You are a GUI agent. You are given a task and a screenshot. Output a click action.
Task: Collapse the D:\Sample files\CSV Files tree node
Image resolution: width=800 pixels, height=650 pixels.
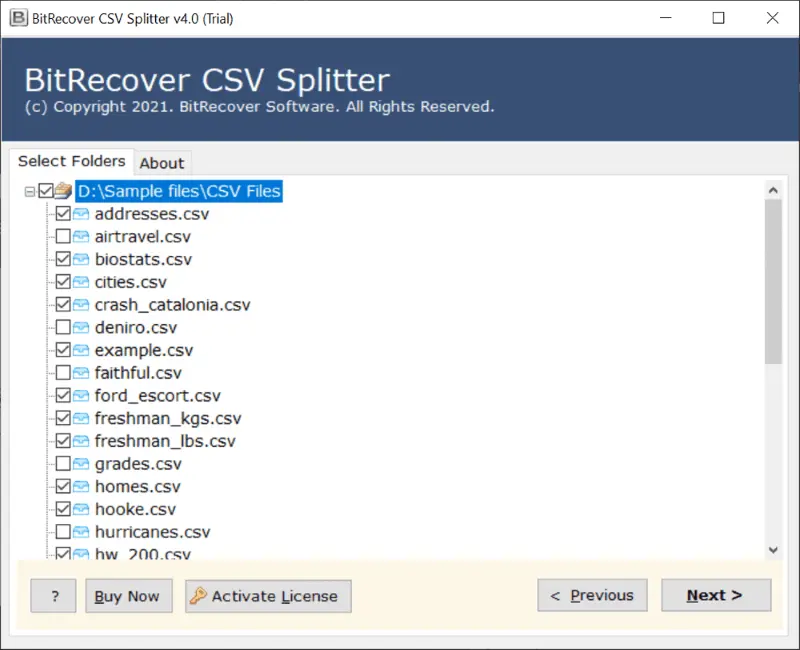pos(29,191)
